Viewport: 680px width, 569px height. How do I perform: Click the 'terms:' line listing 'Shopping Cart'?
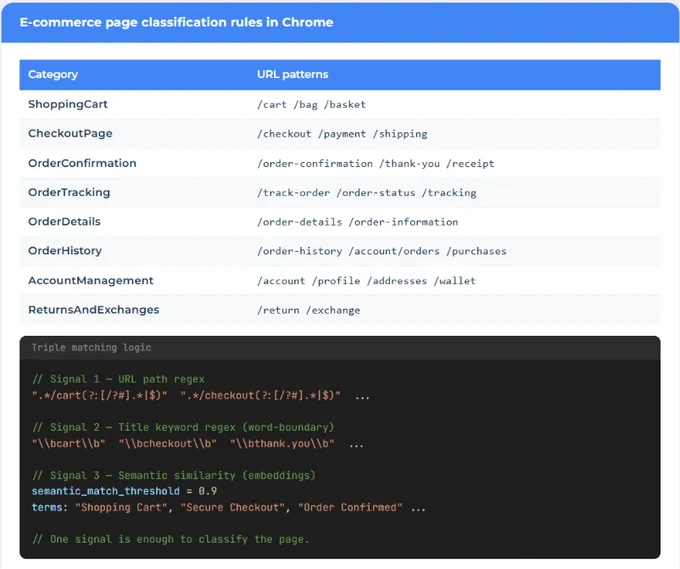click(x=229, y=507)
